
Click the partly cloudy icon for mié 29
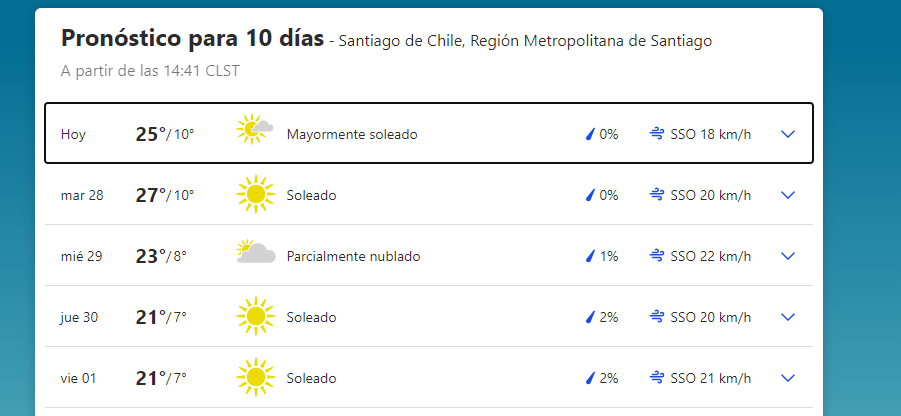click(x=255, y=255)
